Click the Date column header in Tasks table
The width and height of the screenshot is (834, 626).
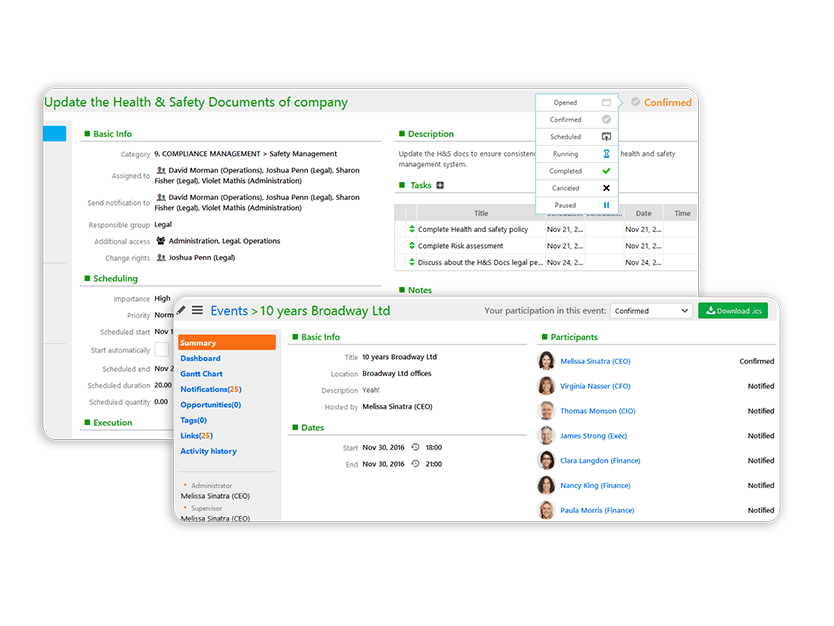pos(644,213)
